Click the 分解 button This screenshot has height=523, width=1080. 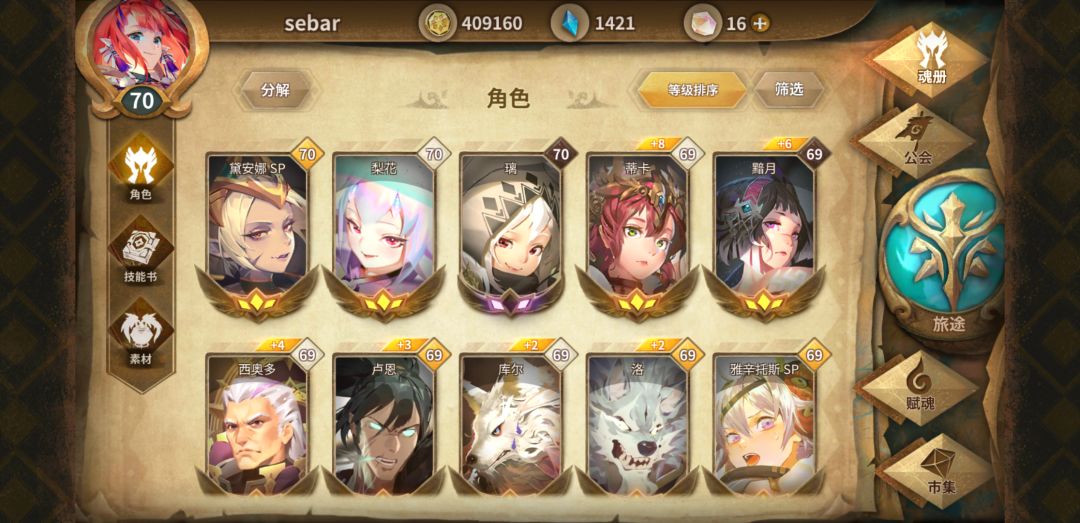pos(275,90)
